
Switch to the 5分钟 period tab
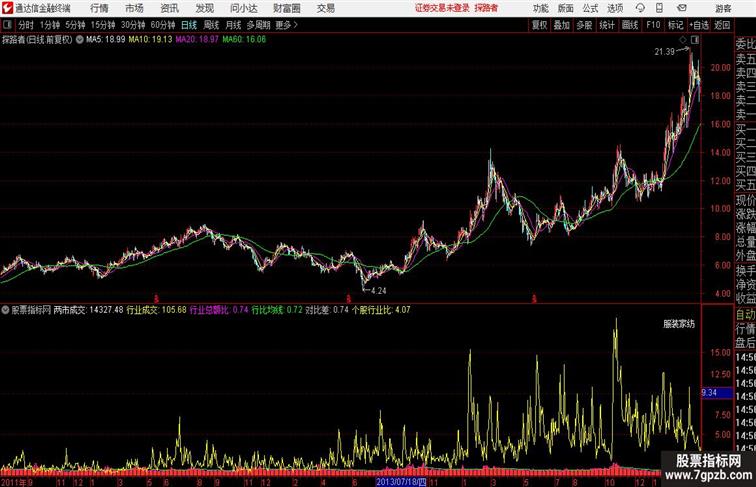(x=75, y=25)
